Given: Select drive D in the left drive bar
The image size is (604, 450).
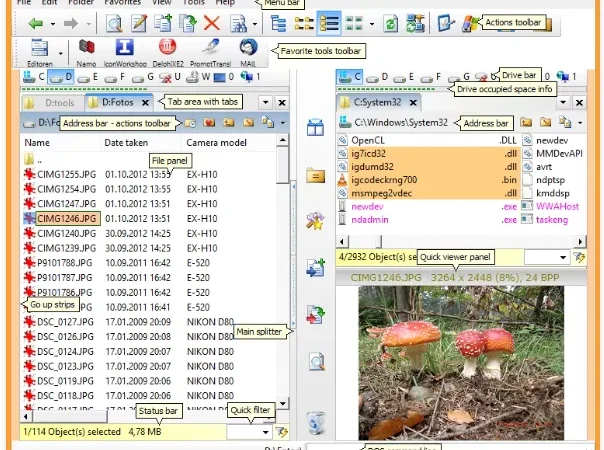Looking at the screenshot, I should pyautogui.click(x=61, y=77).
